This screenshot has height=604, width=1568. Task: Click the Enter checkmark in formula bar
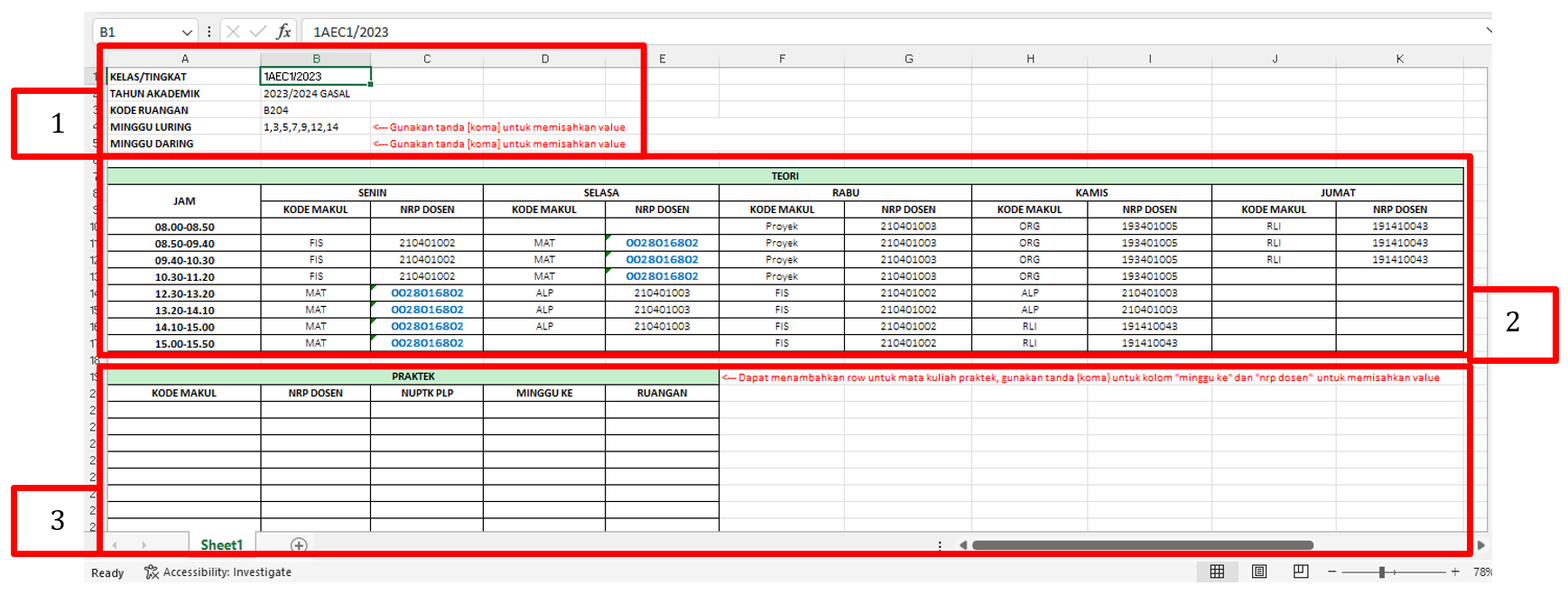pos(258,32)
